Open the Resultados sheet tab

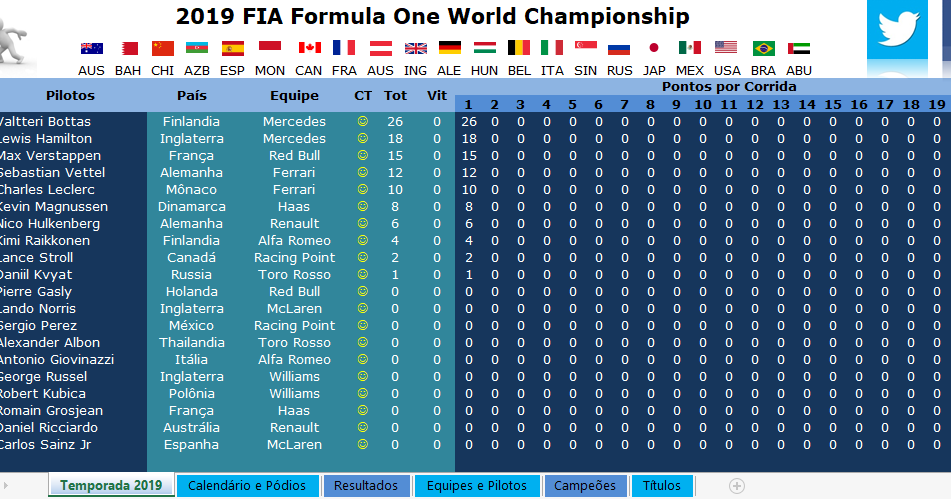pos(366,486)
